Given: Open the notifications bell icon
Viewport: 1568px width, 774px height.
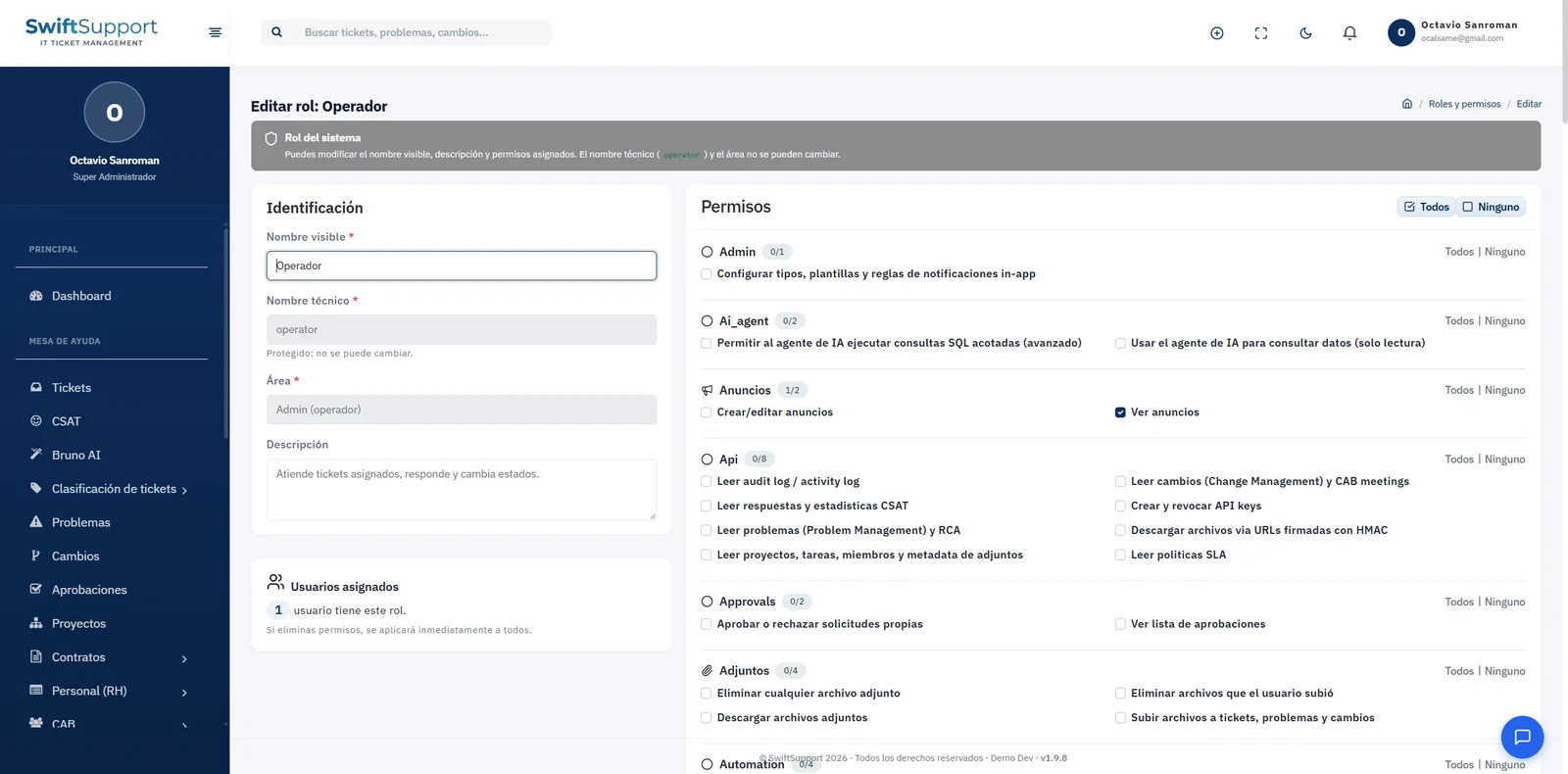Looking at the screenshot, I should point(1349,33).
